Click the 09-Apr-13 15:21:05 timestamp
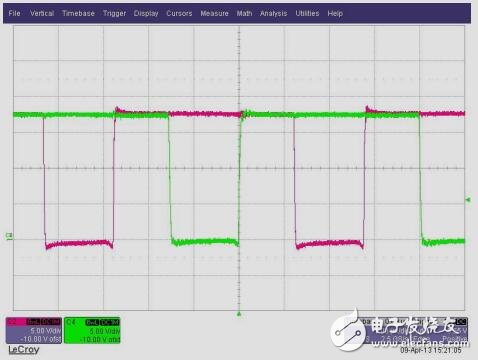Screen dimensions: 478x360 point(431,350)
